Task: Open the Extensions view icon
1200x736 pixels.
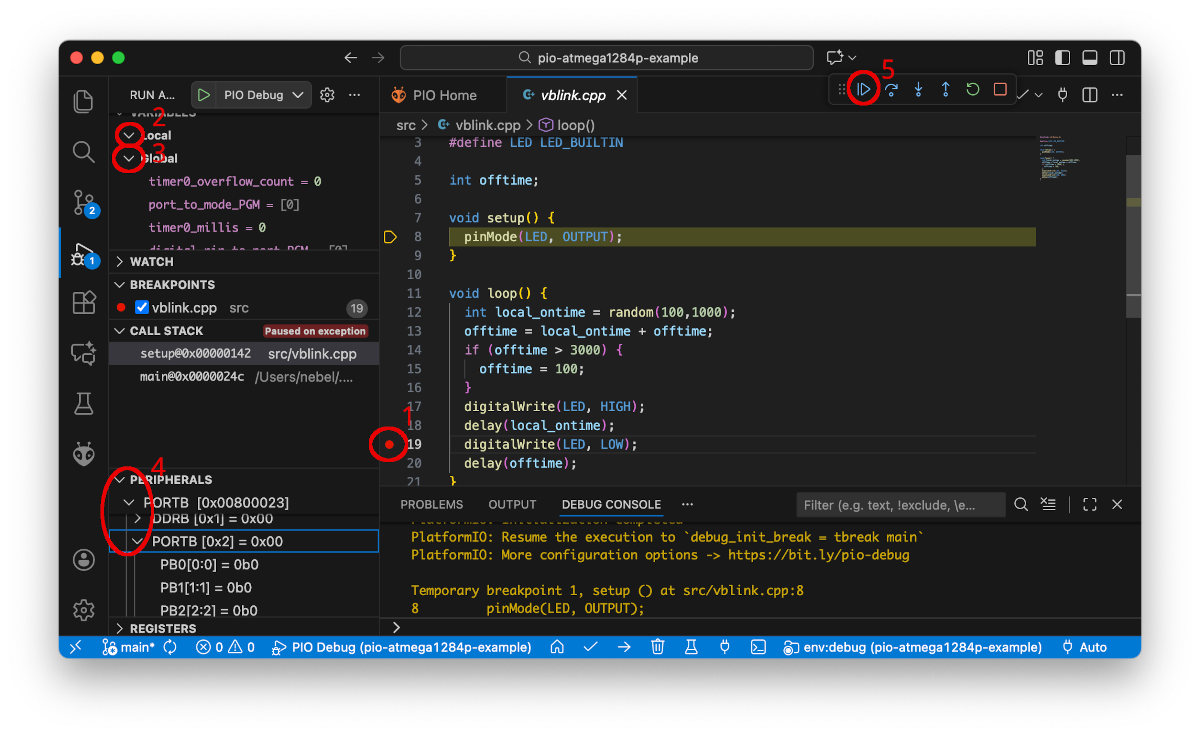Action: [x=84, y=303]
